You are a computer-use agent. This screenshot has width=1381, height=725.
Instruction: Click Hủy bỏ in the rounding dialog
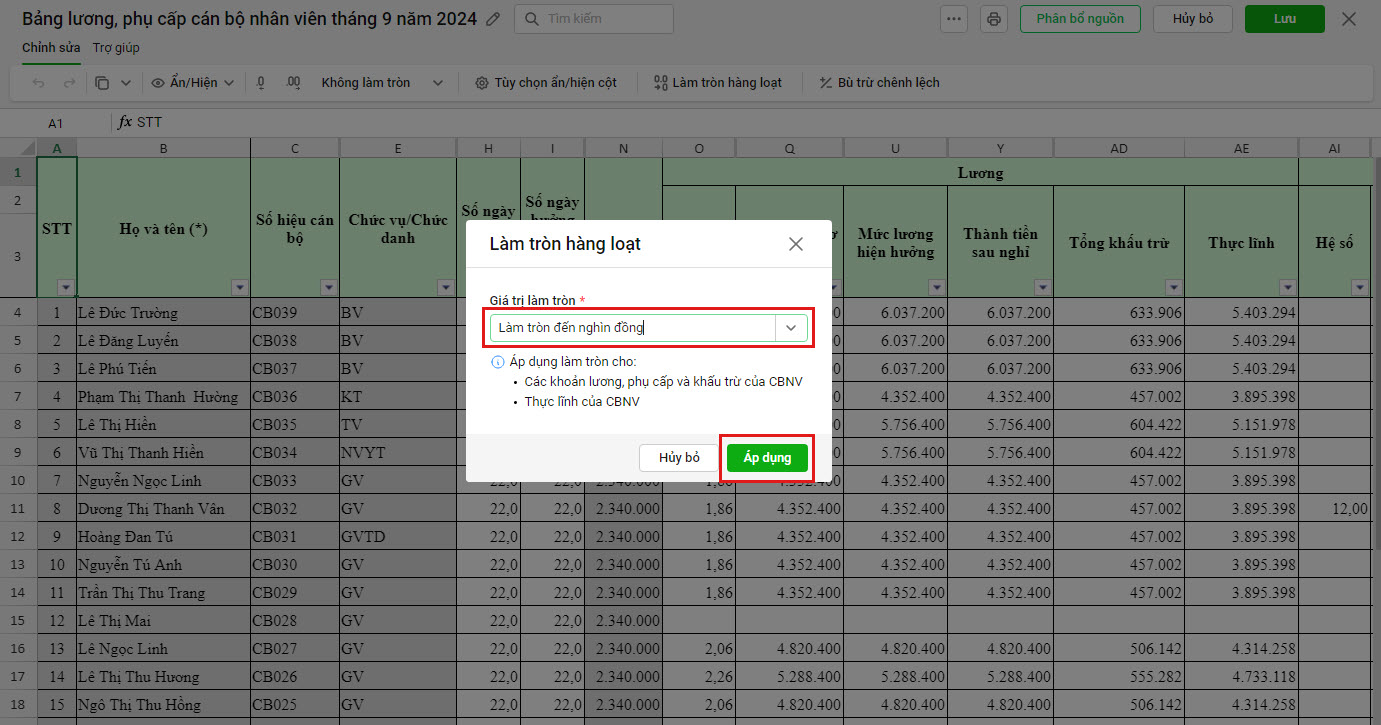[679, 458]
